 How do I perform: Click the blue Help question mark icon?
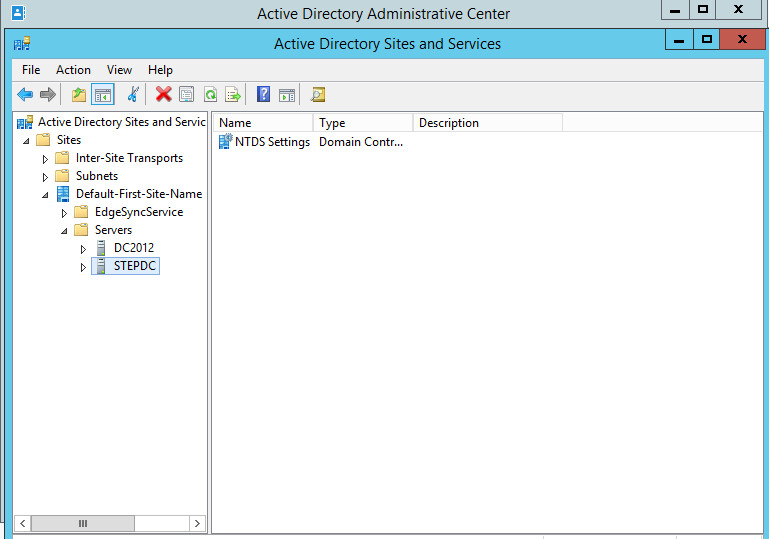pos(263,95)
